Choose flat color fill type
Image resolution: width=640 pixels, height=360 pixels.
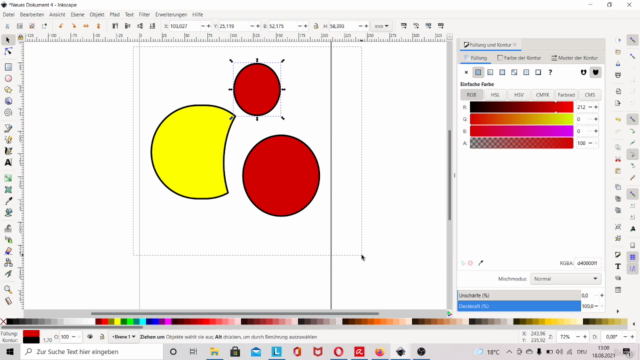pyautogui.click(x=478, y=73)
